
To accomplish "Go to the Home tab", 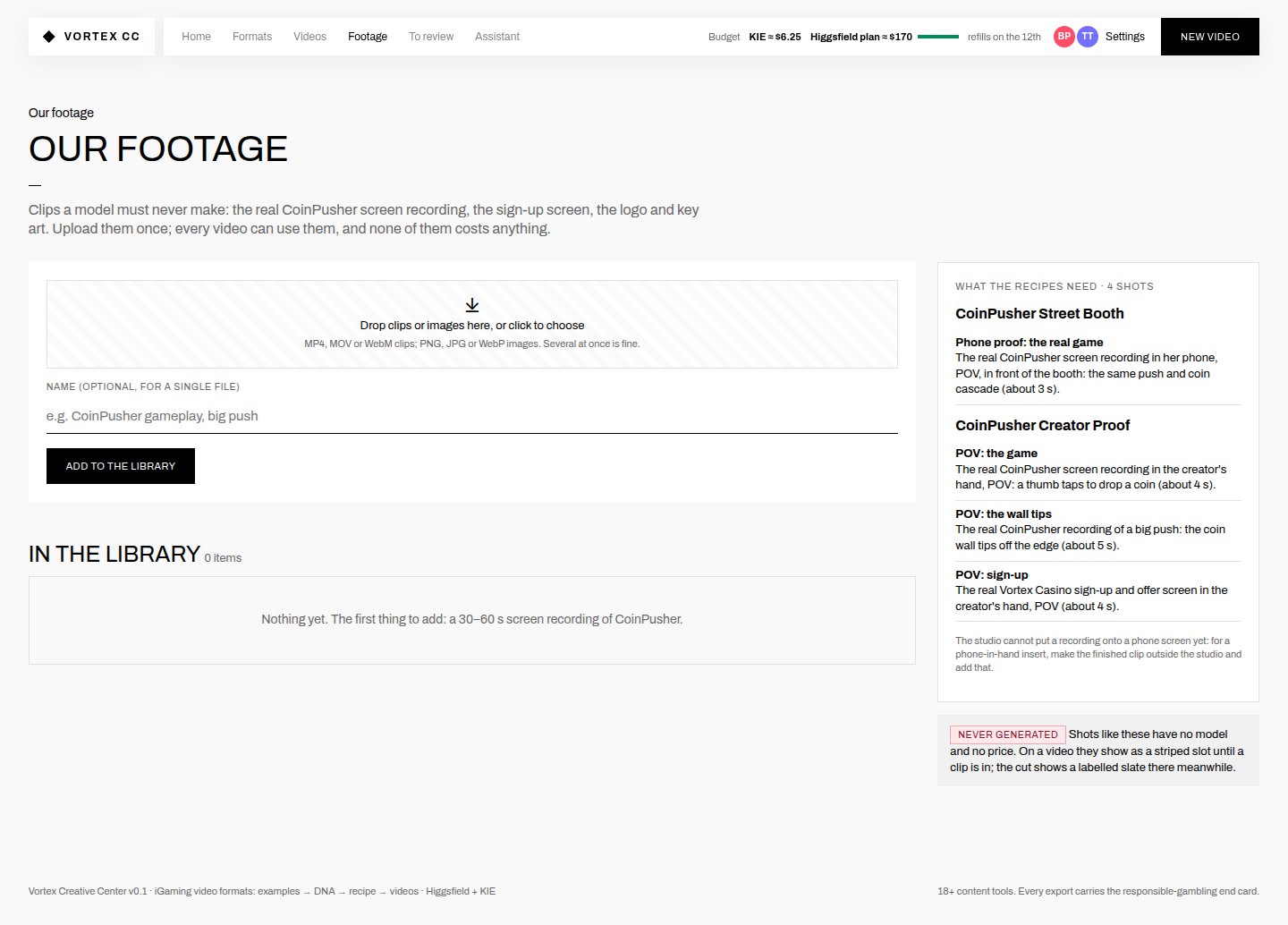I will pos(196,37).
